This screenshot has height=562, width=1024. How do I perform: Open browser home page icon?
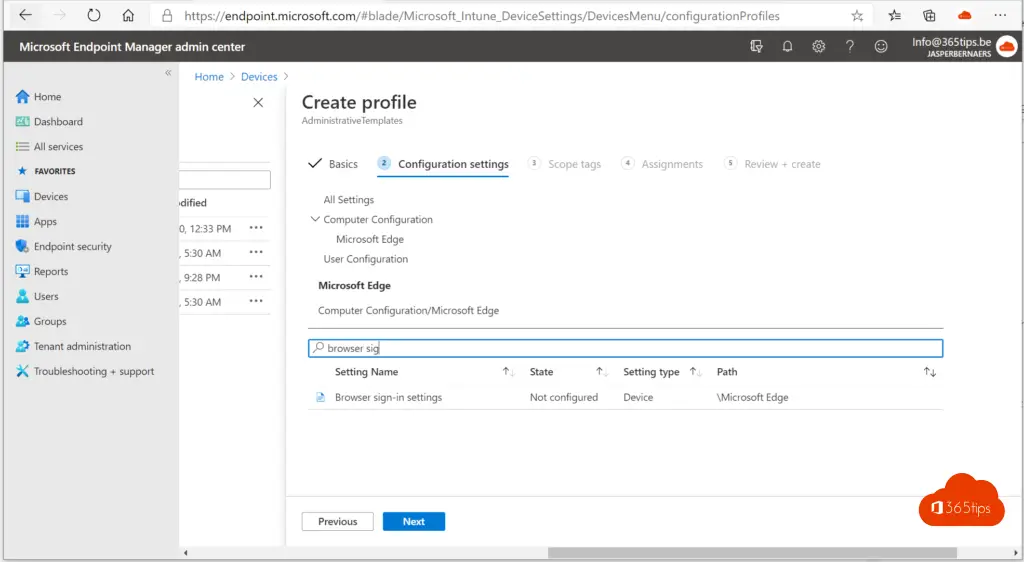point(128,15)
